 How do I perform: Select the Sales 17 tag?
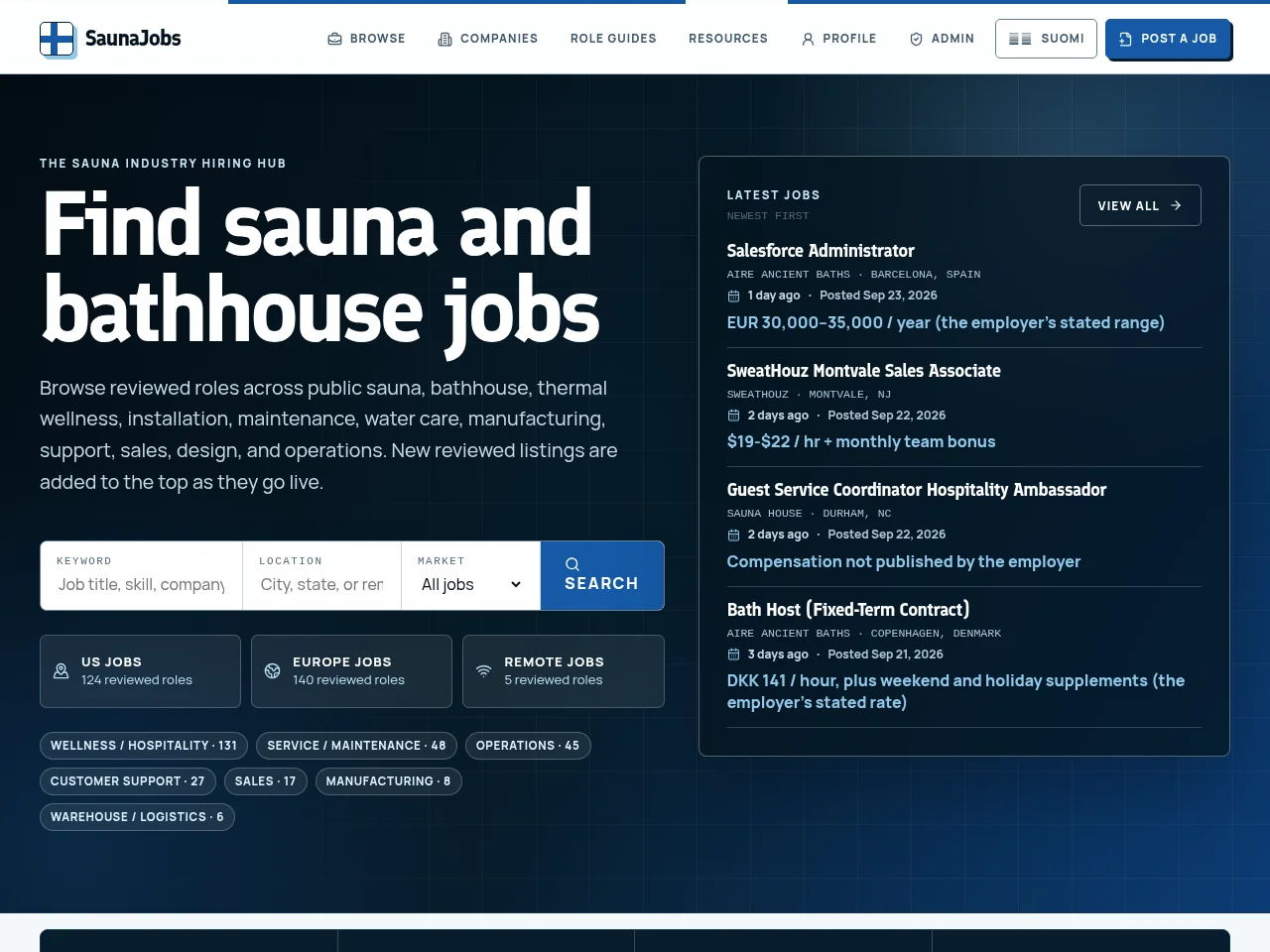(265, 781)
